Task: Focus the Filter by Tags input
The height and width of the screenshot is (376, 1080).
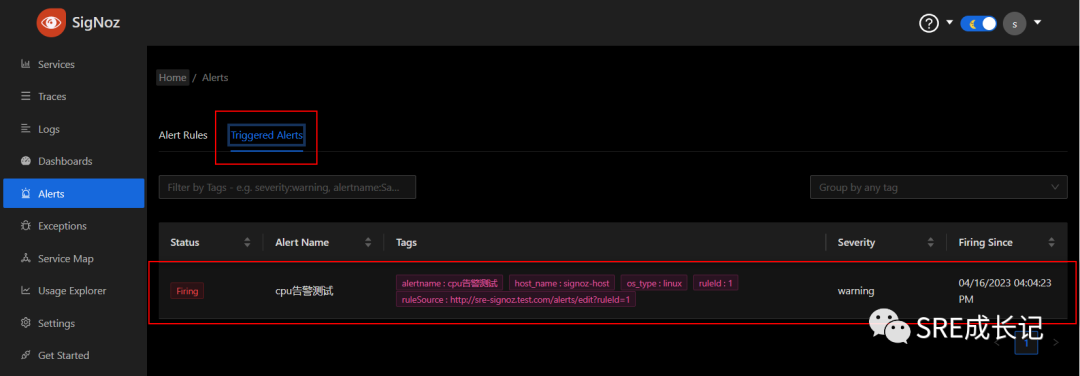Action: click(287, 187)
